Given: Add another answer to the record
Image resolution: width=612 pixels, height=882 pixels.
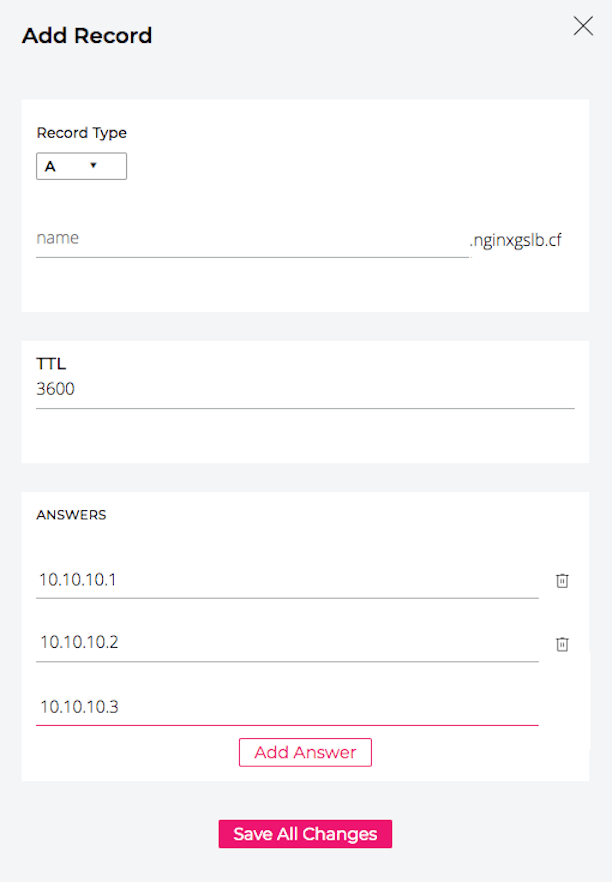Looking at the screenshot, I should tap(305, 752).
